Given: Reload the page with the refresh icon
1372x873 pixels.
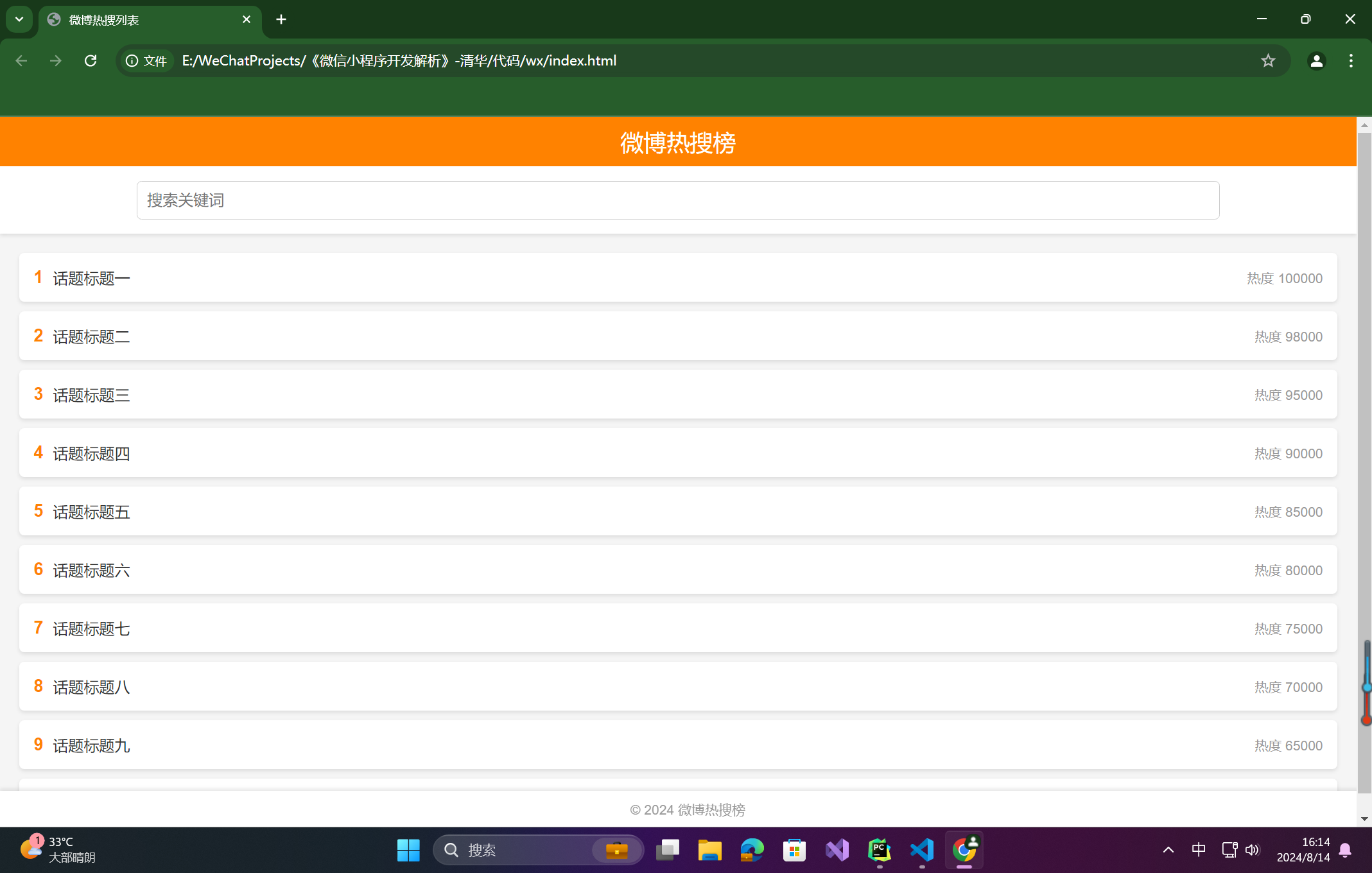Looking at the screenshot, I should tap(91, 60).
